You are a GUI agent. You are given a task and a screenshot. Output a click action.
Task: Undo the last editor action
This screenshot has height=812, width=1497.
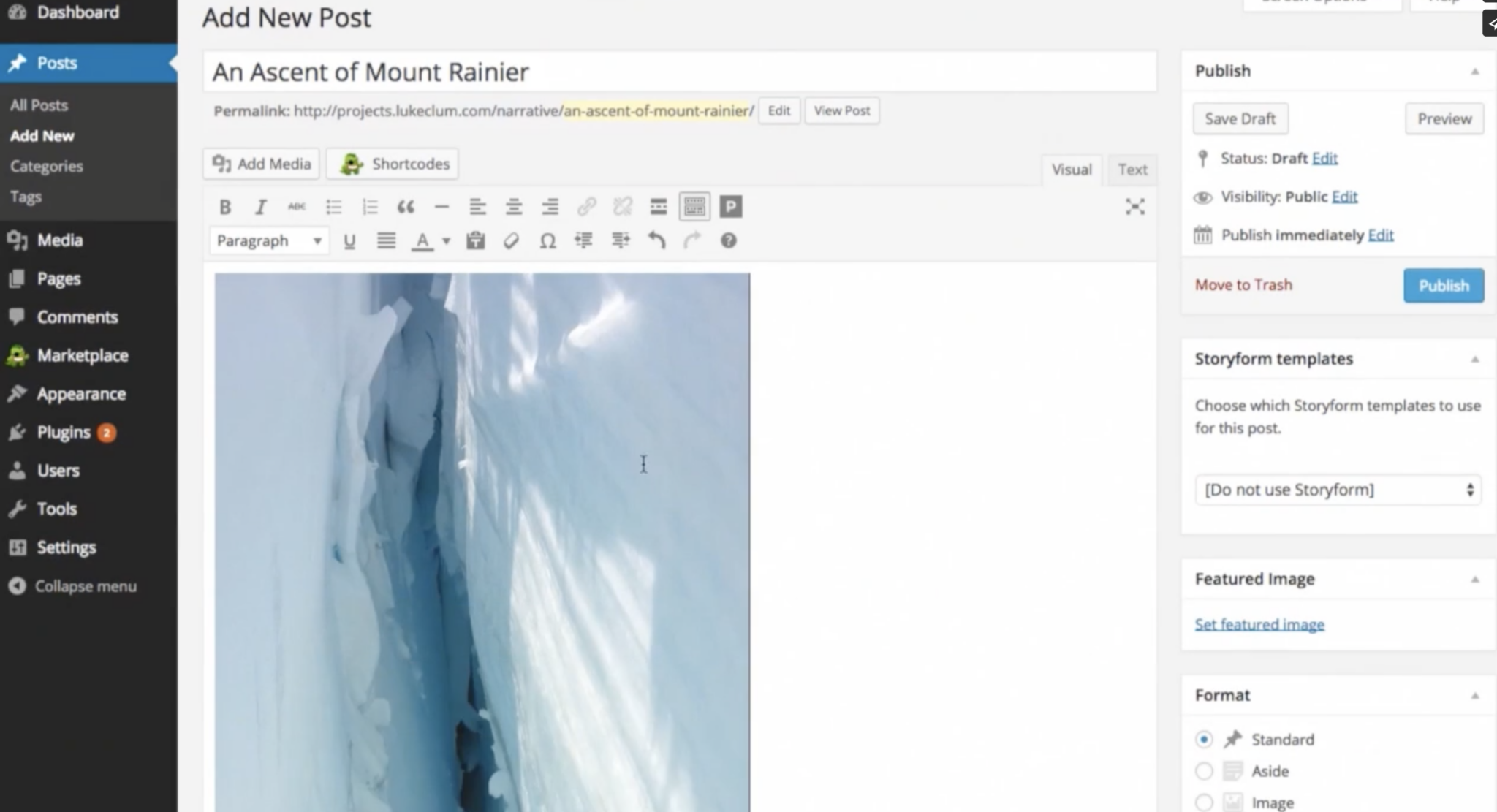pyautogui.click(x=656, y=240)
